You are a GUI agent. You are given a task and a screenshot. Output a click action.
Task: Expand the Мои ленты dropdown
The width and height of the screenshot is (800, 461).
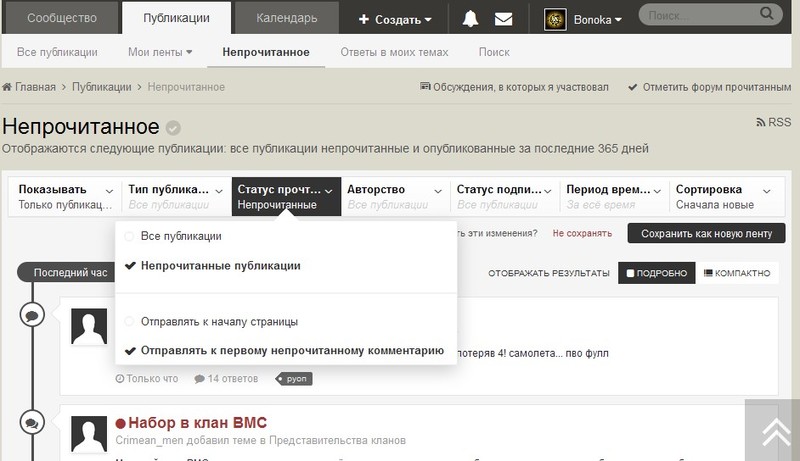160,52
